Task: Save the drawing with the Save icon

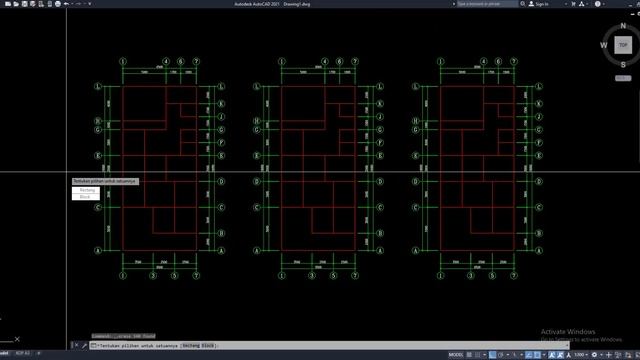Action: (x=24, y=4)
